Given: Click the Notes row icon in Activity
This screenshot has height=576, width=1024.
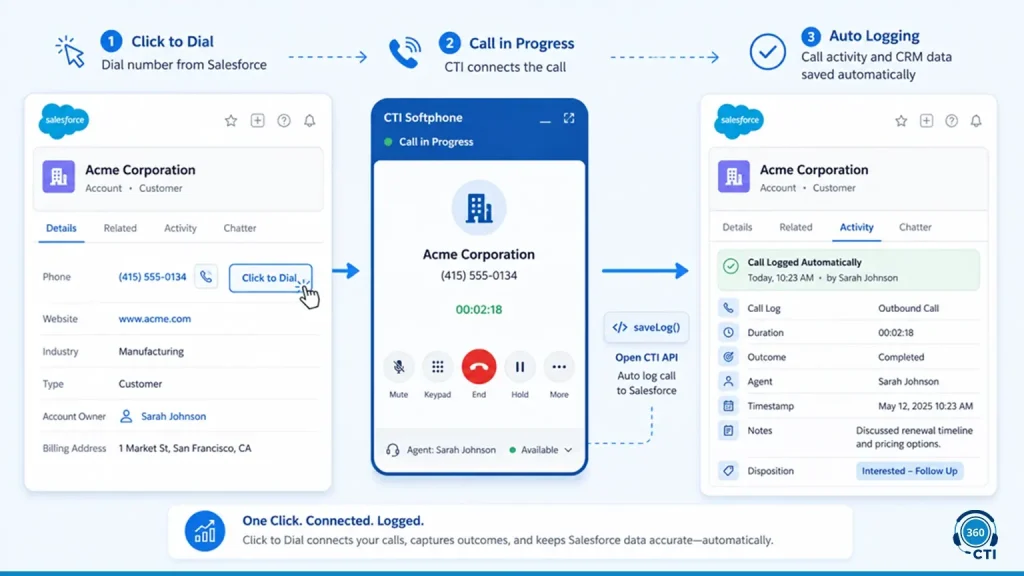Looking at the screenshot, I should point(728,430).
